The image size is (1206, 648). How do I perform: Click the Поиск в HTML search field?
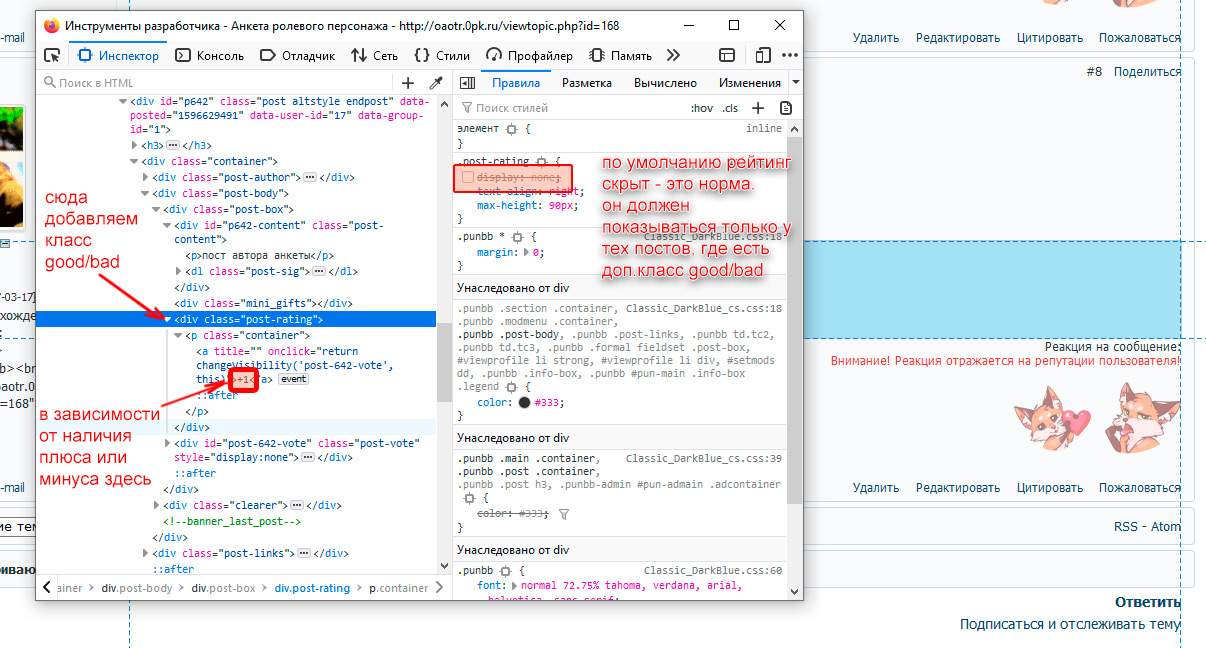[215, 83]
